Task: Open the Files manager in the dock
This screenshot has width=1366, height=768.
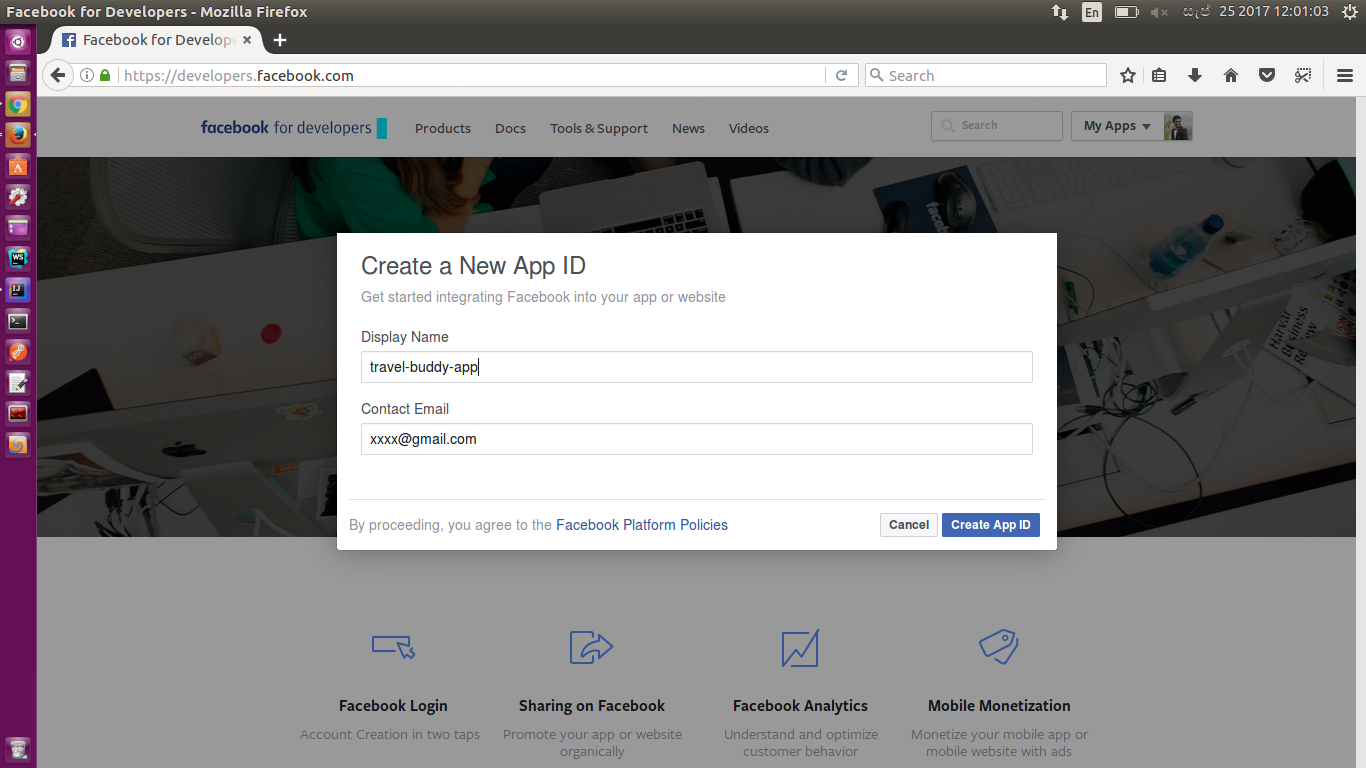Action: click(18, 73)
